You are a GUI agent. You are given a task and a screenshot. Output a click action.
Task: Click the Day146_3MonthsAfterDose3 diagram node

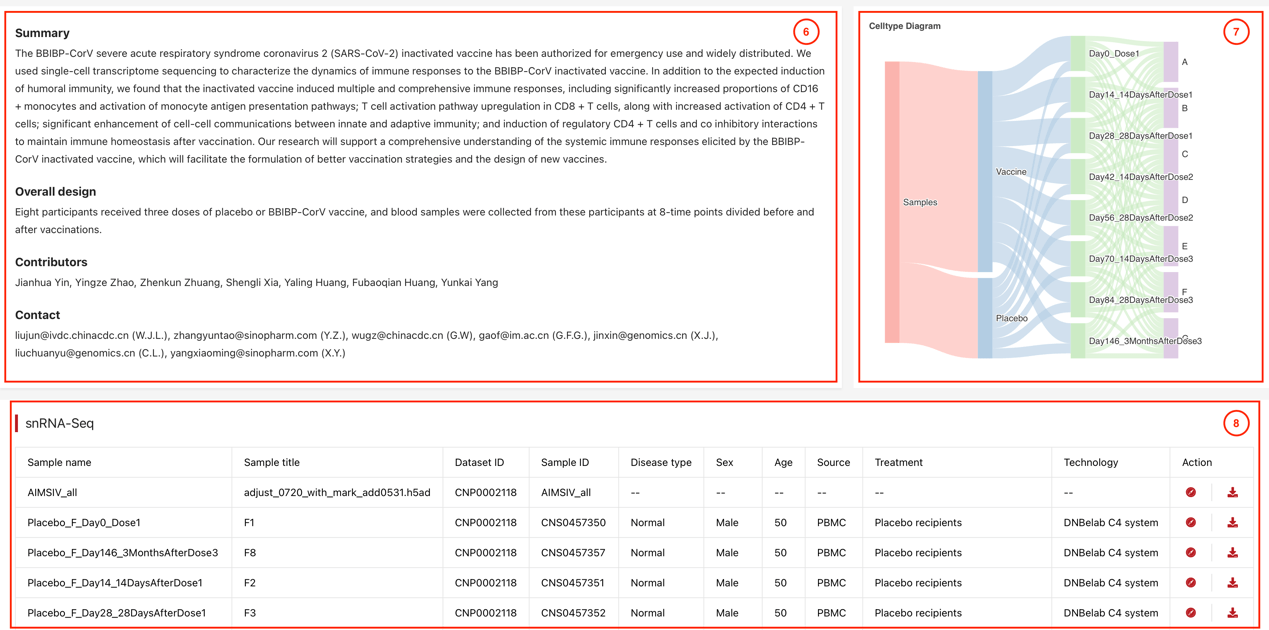click(1078, 341)
